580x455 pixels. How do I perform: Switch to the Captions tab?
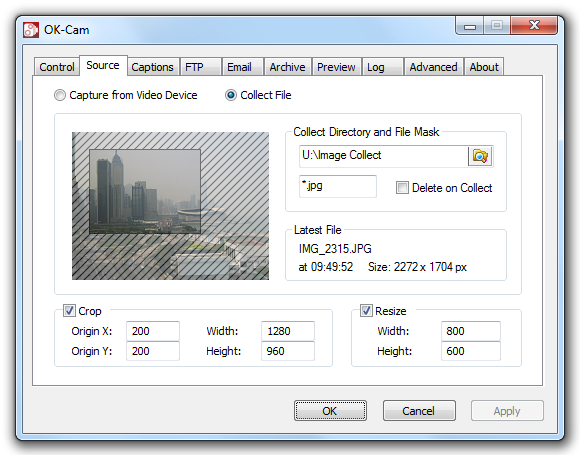(x=152, y=67)
